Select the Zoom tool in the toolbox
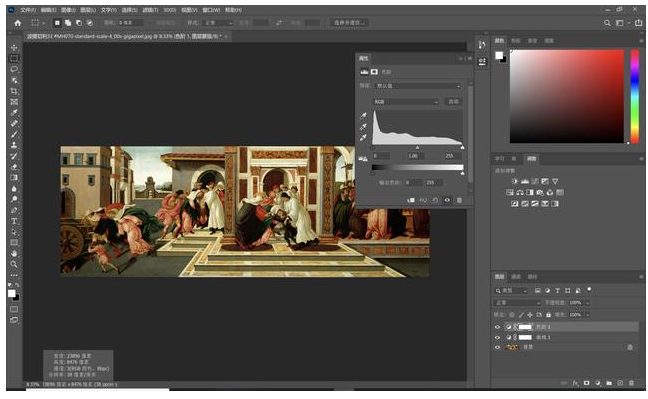 click(14, 264)
